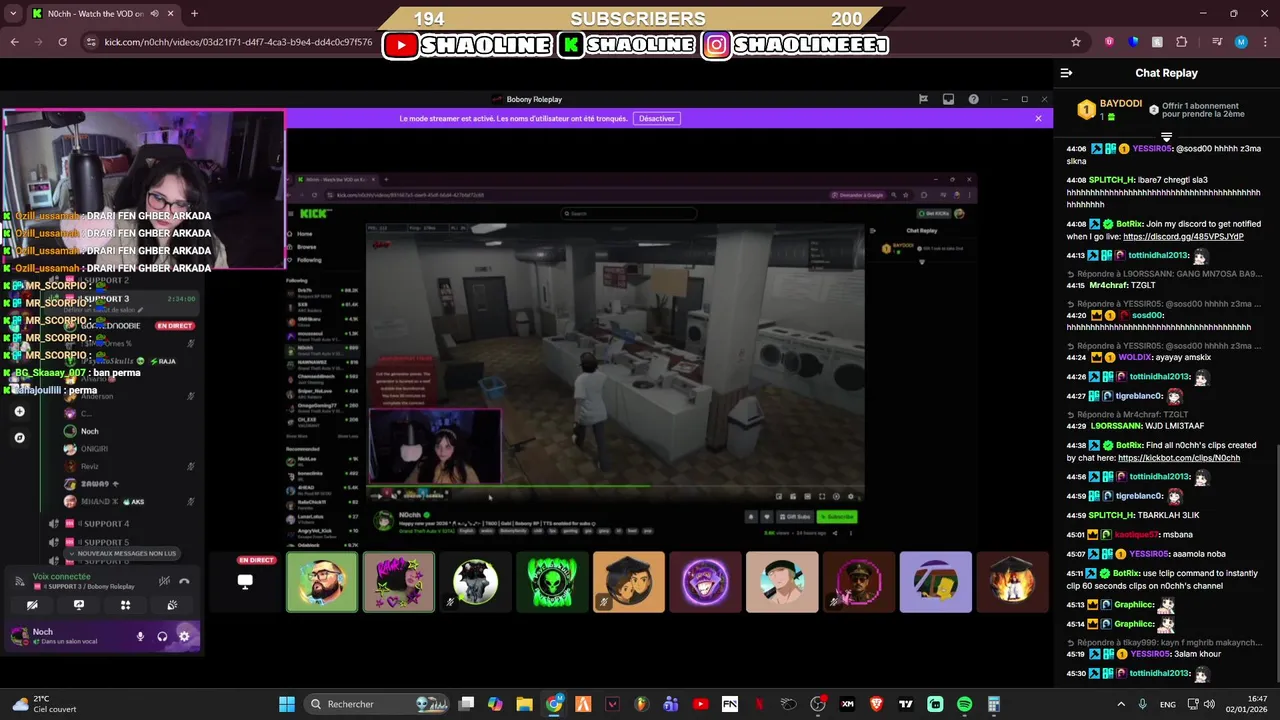Click the Chat Replay header title
The width and height of the screenshot is (1280, 720).
[1166, 73]
